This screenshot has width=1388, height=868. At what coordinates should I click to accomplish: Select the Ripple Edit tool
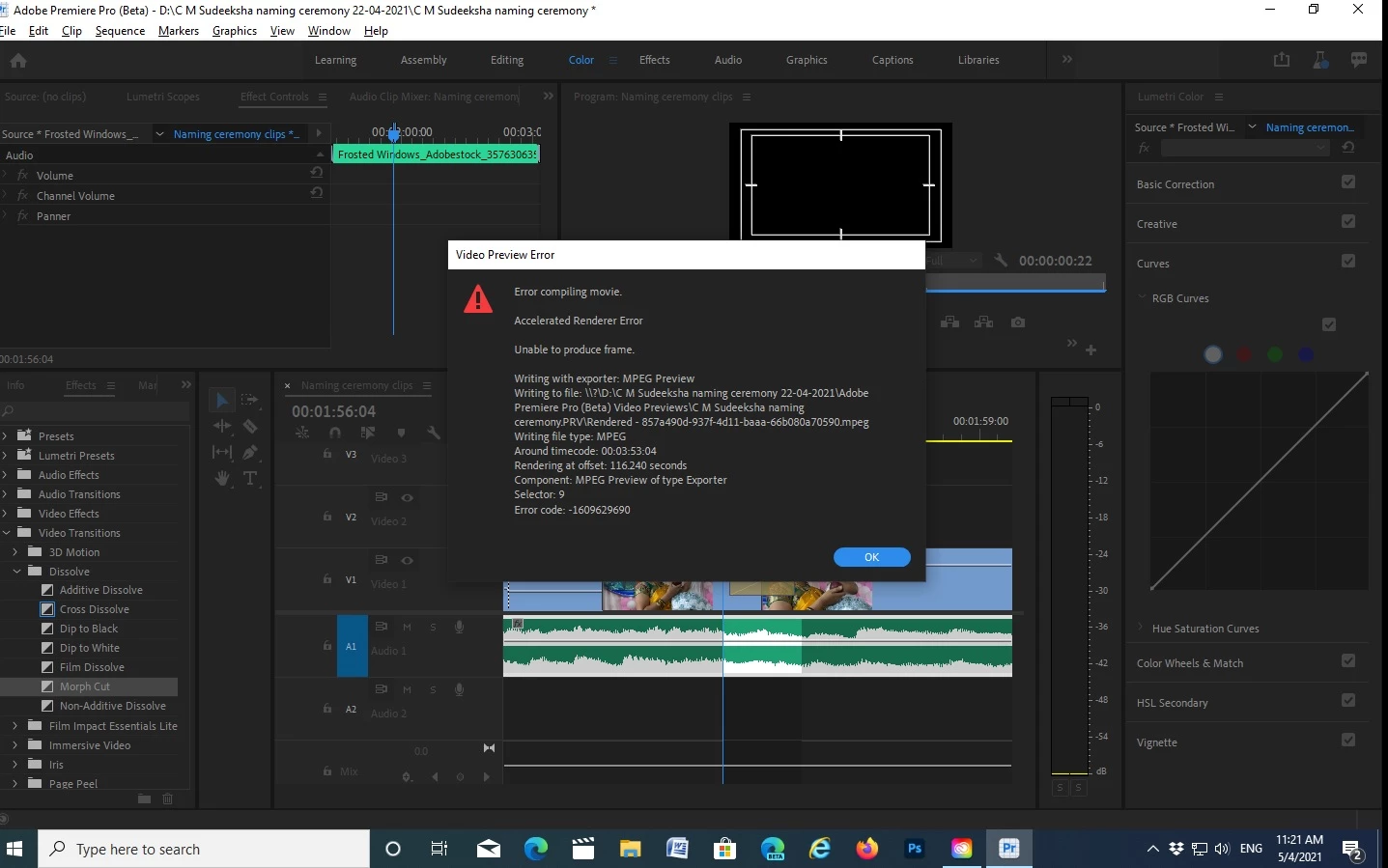[222, 426]
